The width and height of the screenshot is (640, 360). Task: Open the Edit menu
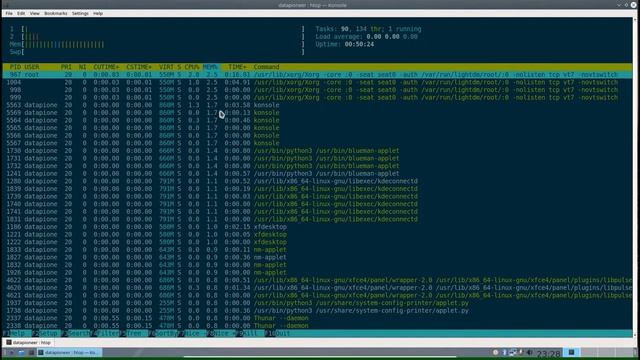pos(21,13)
